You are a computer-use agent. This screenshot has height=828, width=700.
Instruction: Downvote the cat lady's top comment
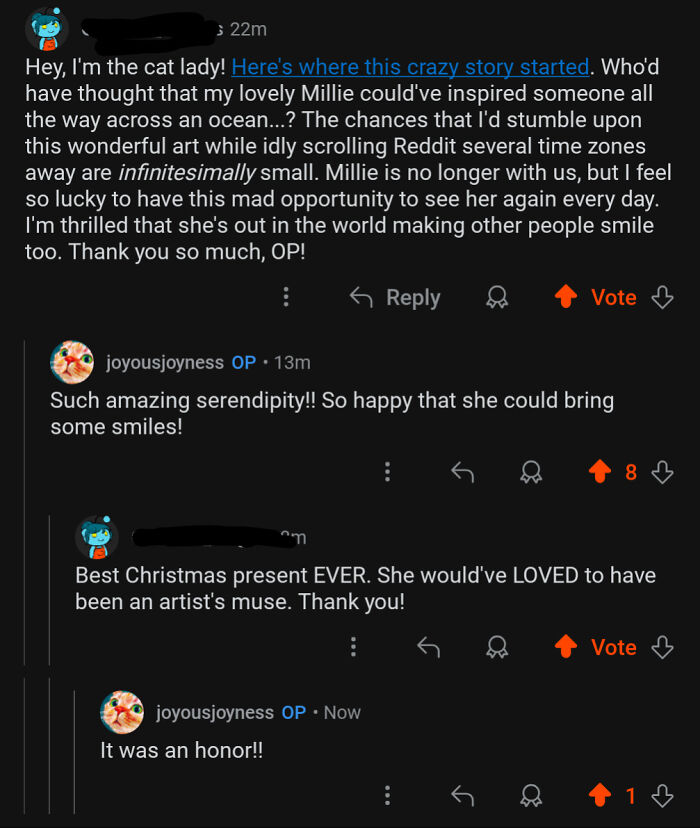coord(662,297)
